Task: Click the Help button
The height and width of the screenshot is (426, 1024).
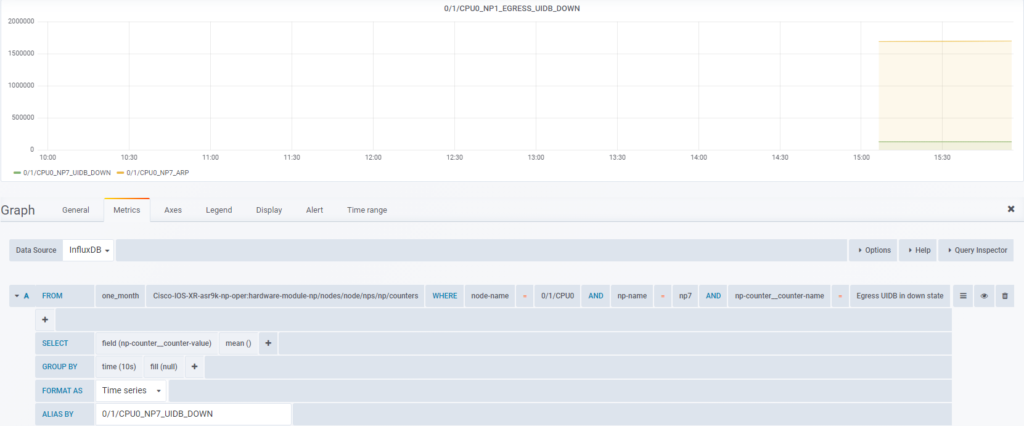Action: tap(917, 249)
